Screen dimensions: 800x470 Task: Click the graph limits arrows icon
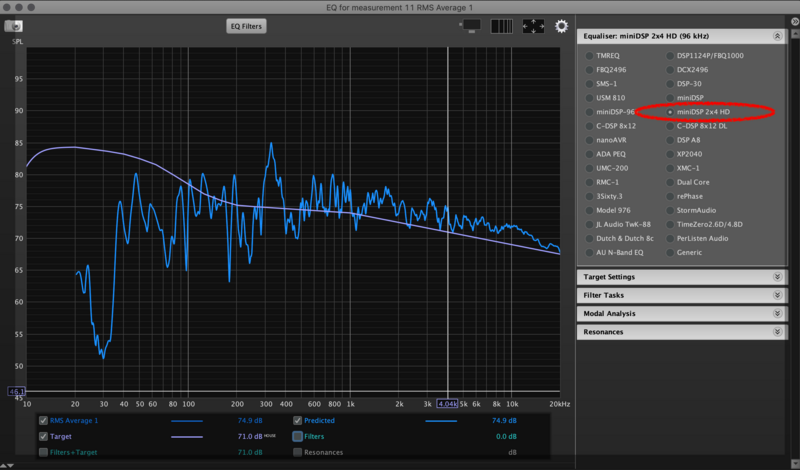pyautogui.click(x=533, y=26)
